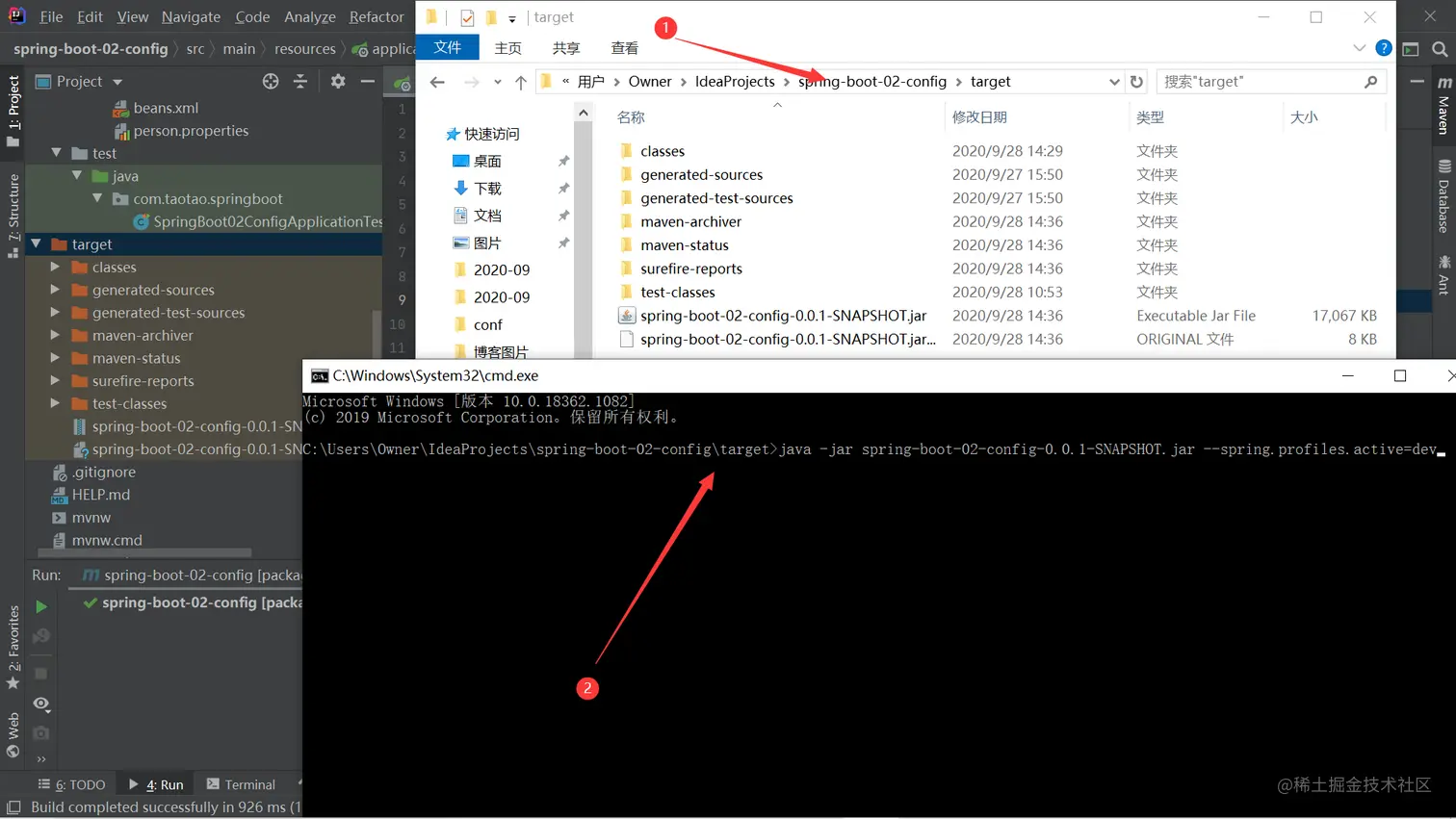This screenshot has height=819, width=1456.
Task: Click 用户 in Explorer breadcrumb
Action: 591,82
